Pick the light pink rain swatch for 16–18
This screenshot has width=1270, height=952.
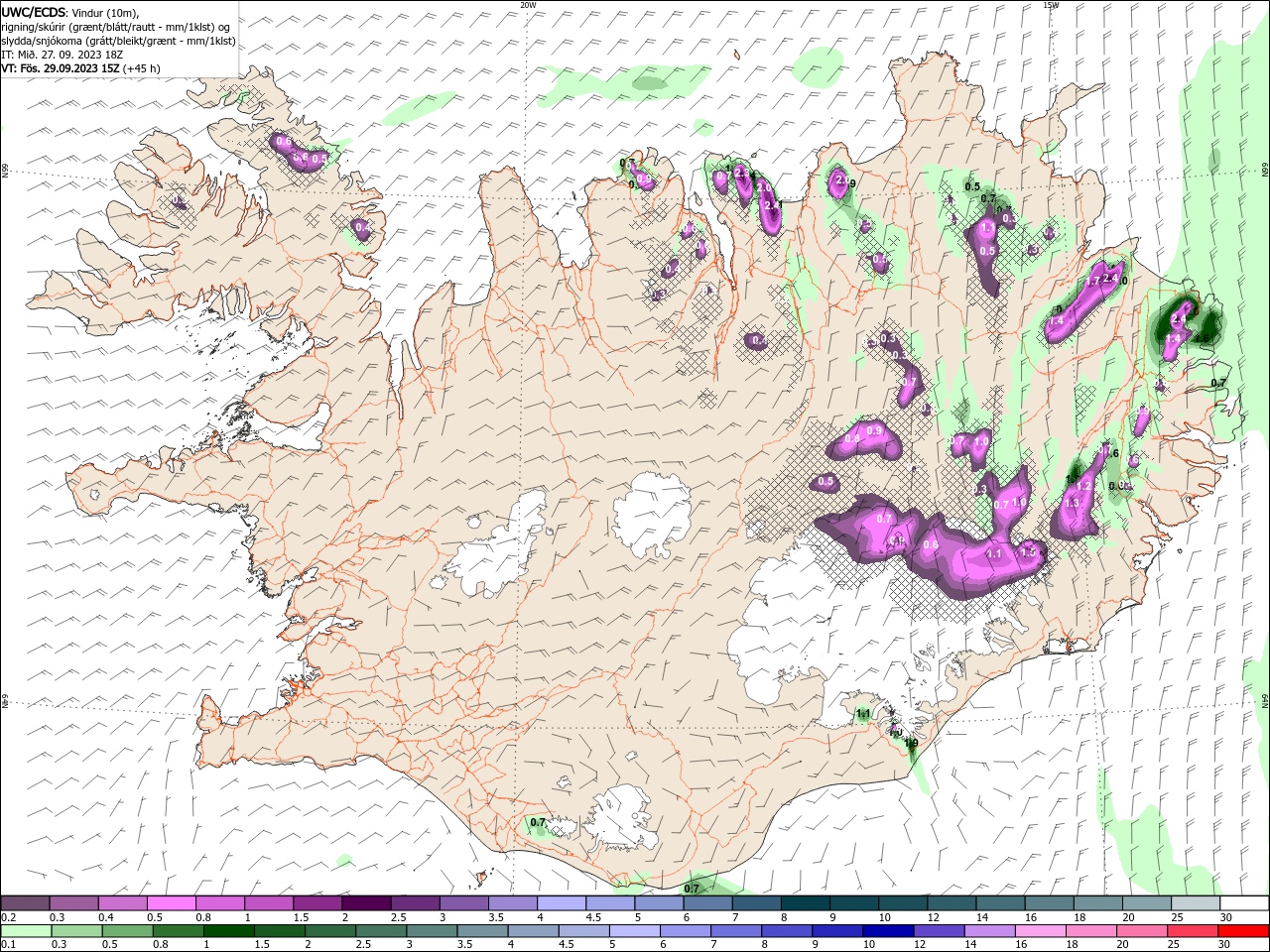pos(1039,931)
